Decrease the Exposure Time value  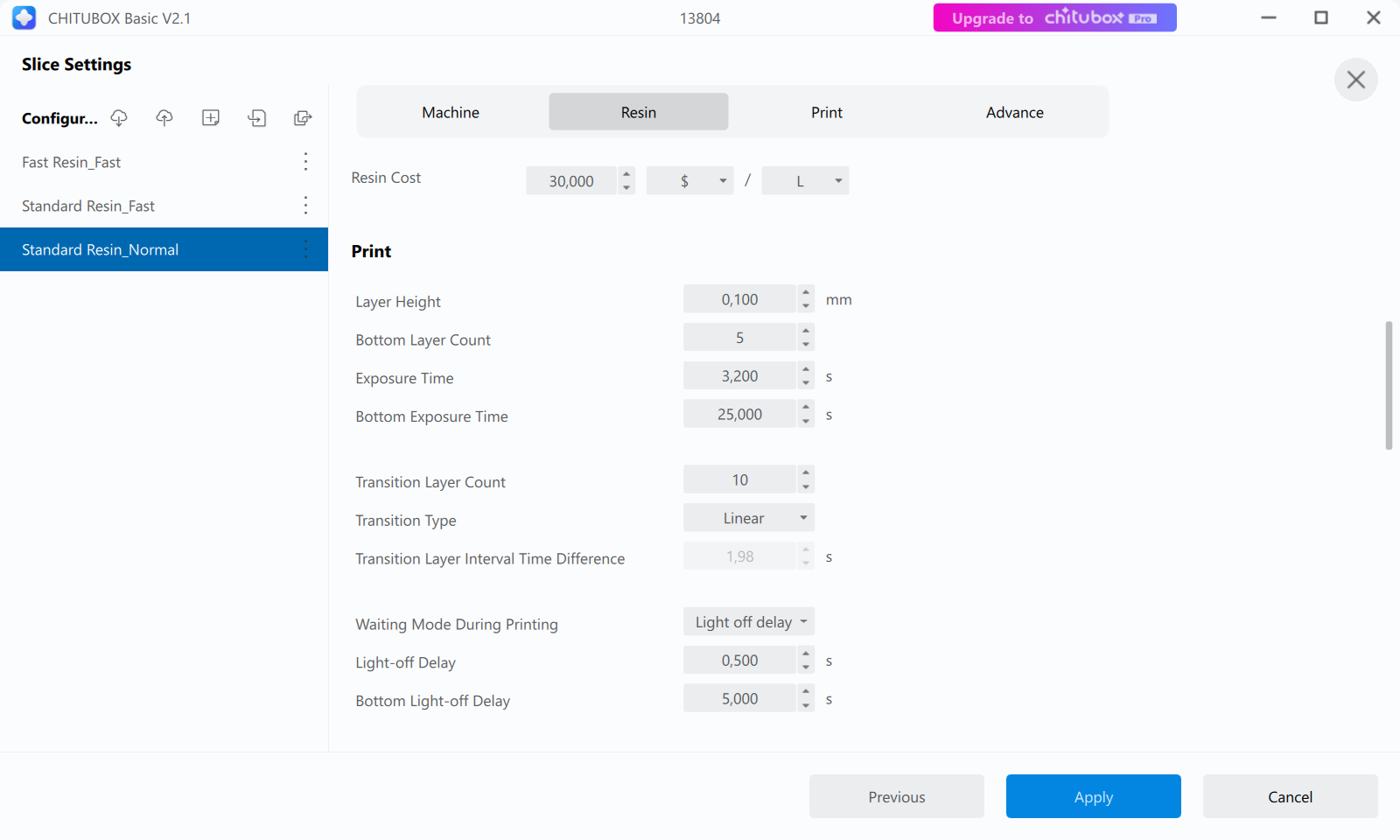point(806,383)
